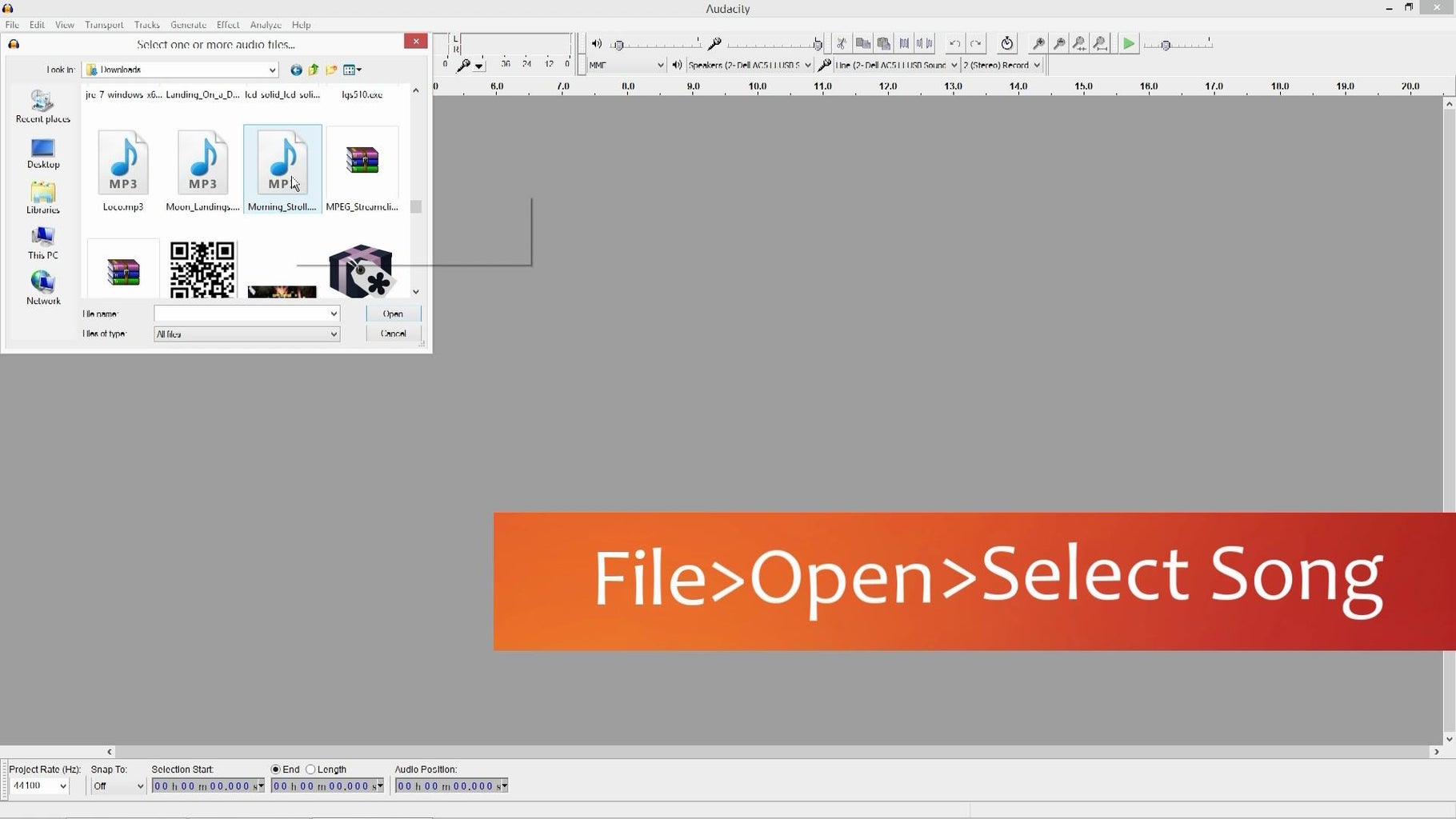Open the Line recording device dropdown
1456x819 pixels.
point(896,66)
